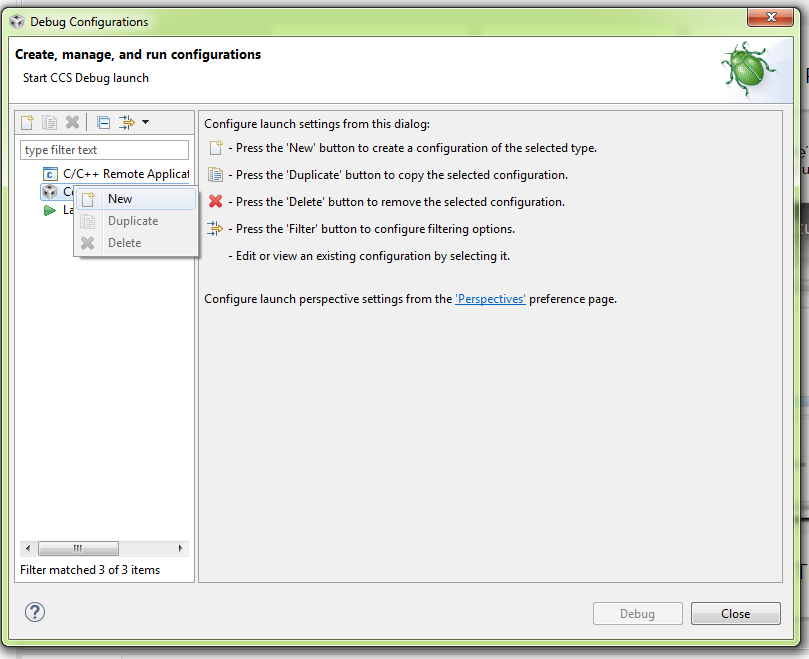Choose Delete from the context menu

click(136, 243)
